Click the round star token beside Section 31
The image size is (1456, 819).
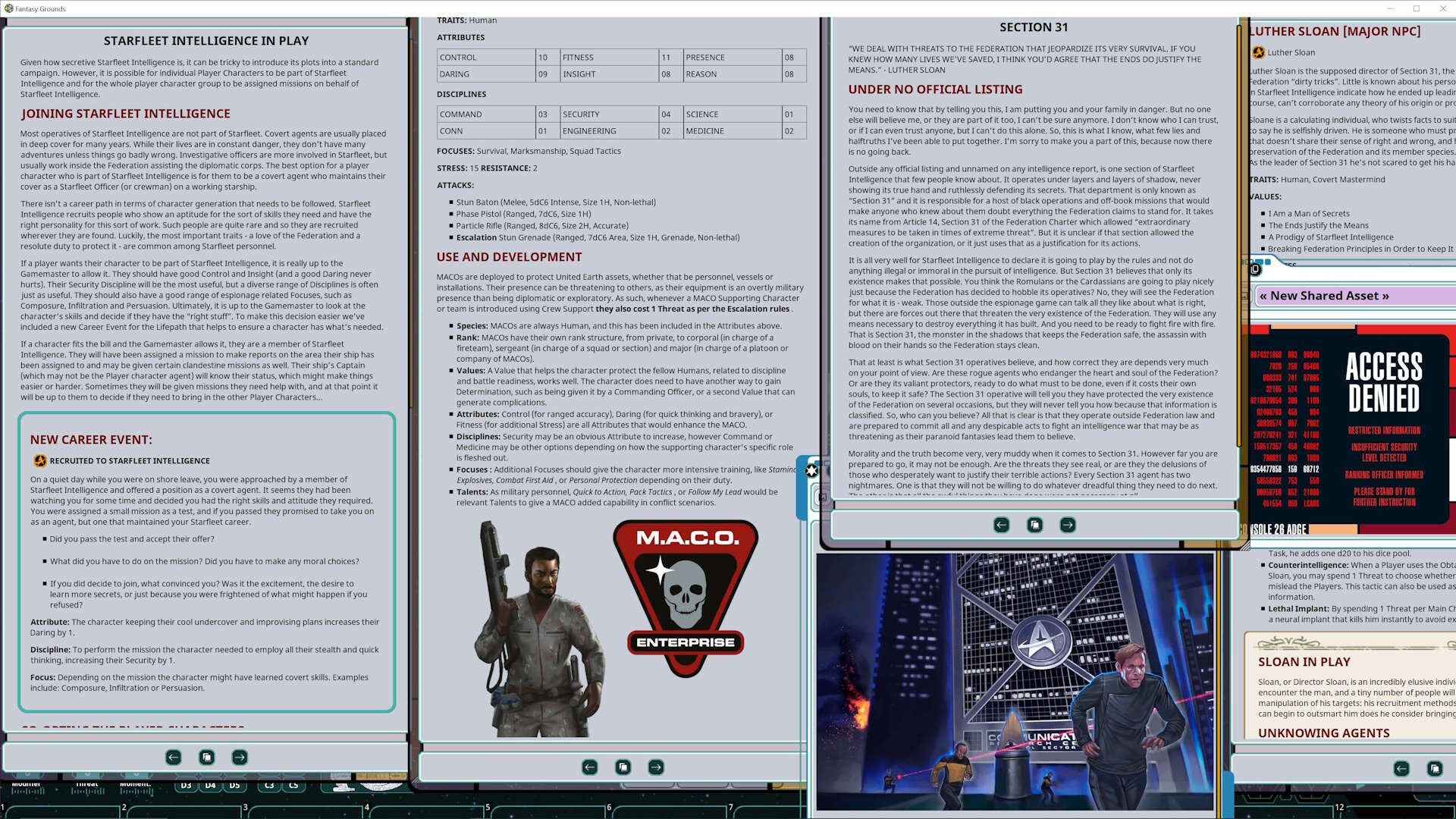pyautogui.click(x=811, y=470)
